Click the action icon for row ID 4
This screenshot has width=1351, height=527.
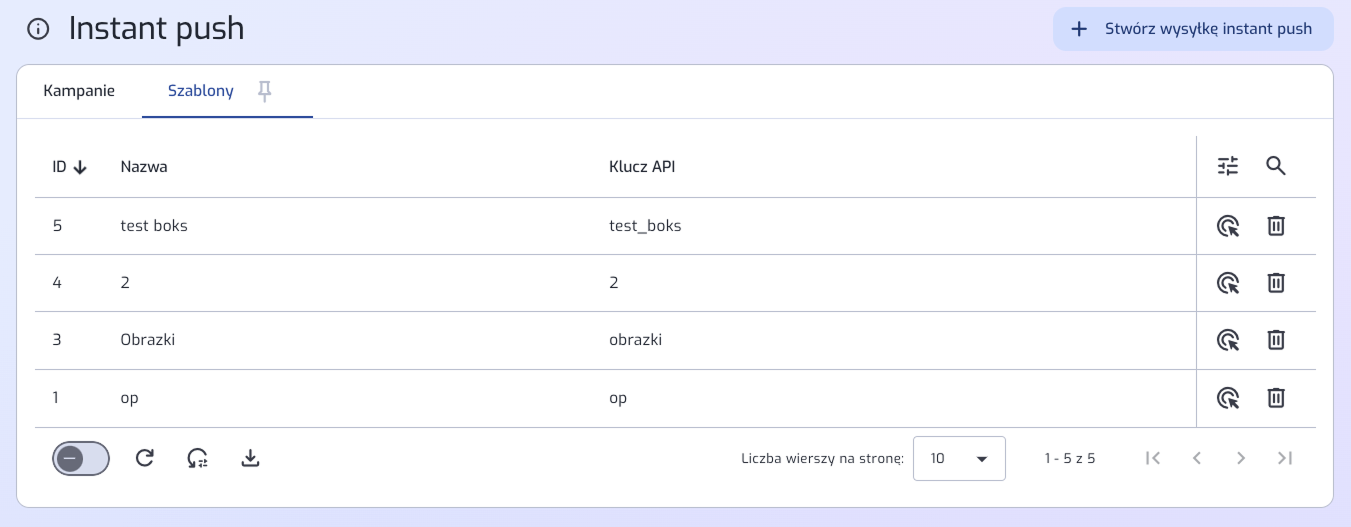[1228, 283]
